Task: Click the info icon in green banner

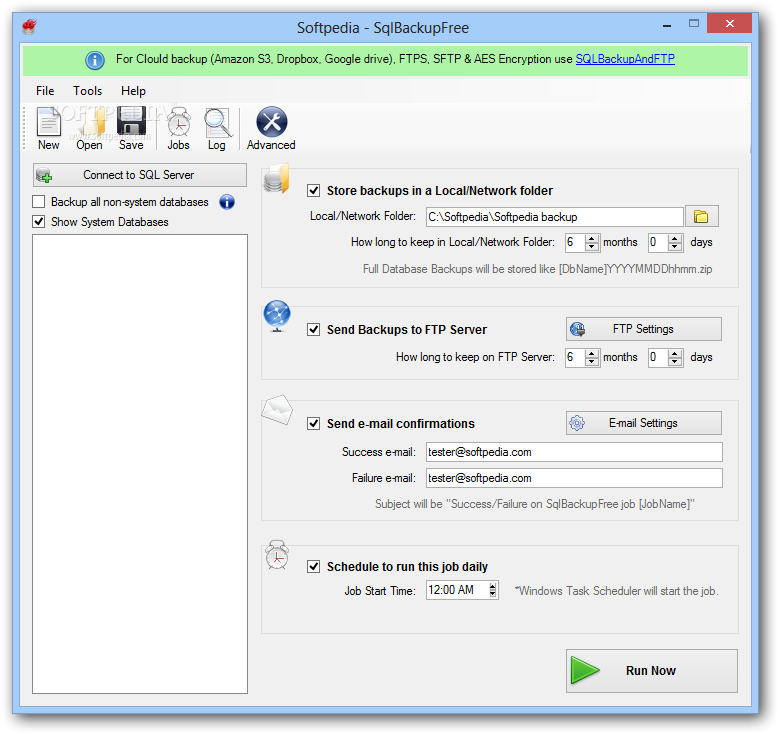Action: tap(94, 60)
